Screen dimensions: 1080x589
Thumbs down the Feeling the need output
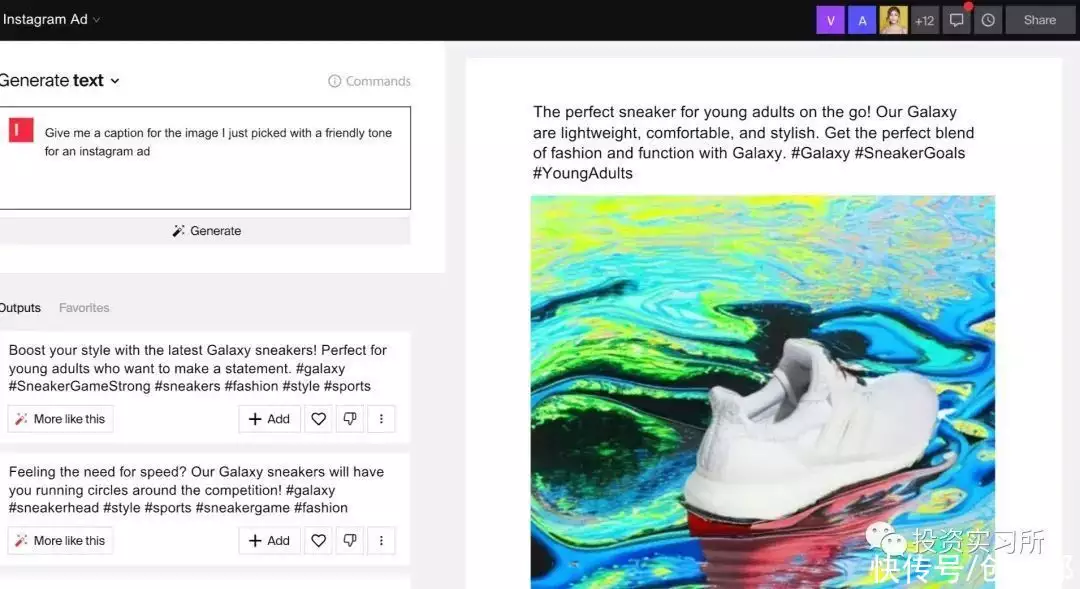(x=350, y=541)
